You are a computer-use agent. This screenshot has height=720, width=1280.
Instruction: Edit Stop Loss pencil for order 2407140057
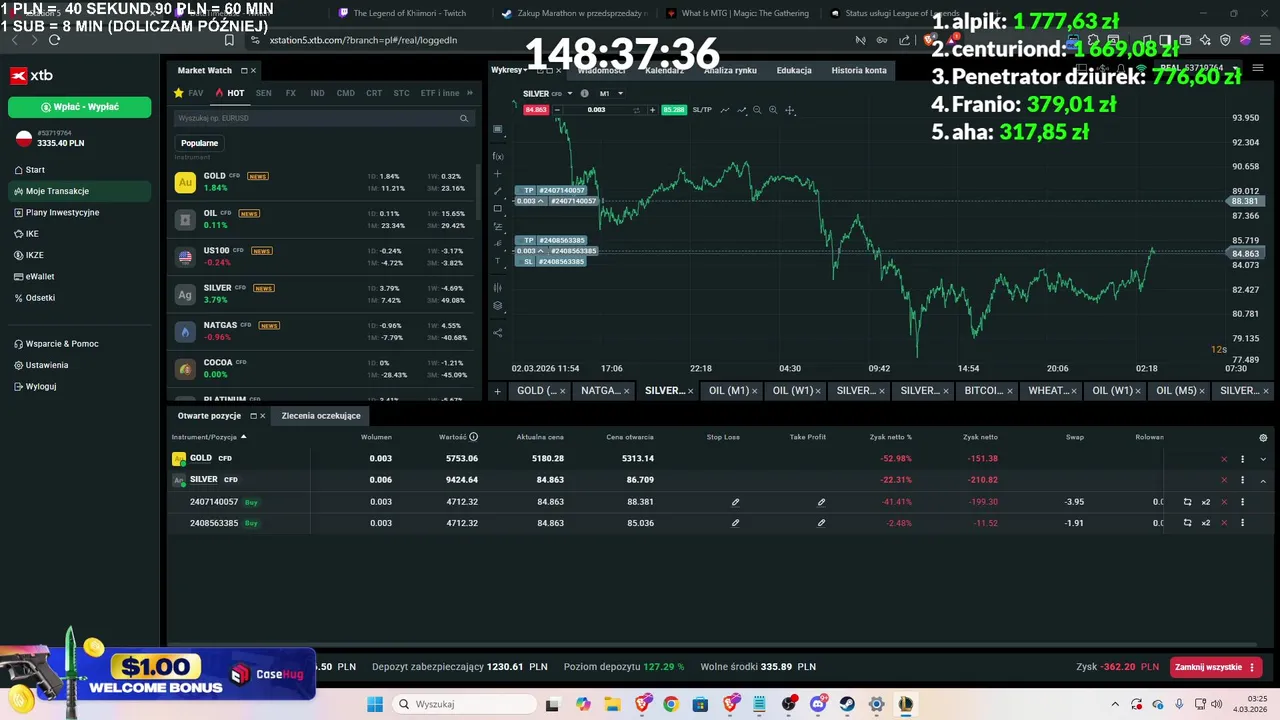(x=735, y=502)
